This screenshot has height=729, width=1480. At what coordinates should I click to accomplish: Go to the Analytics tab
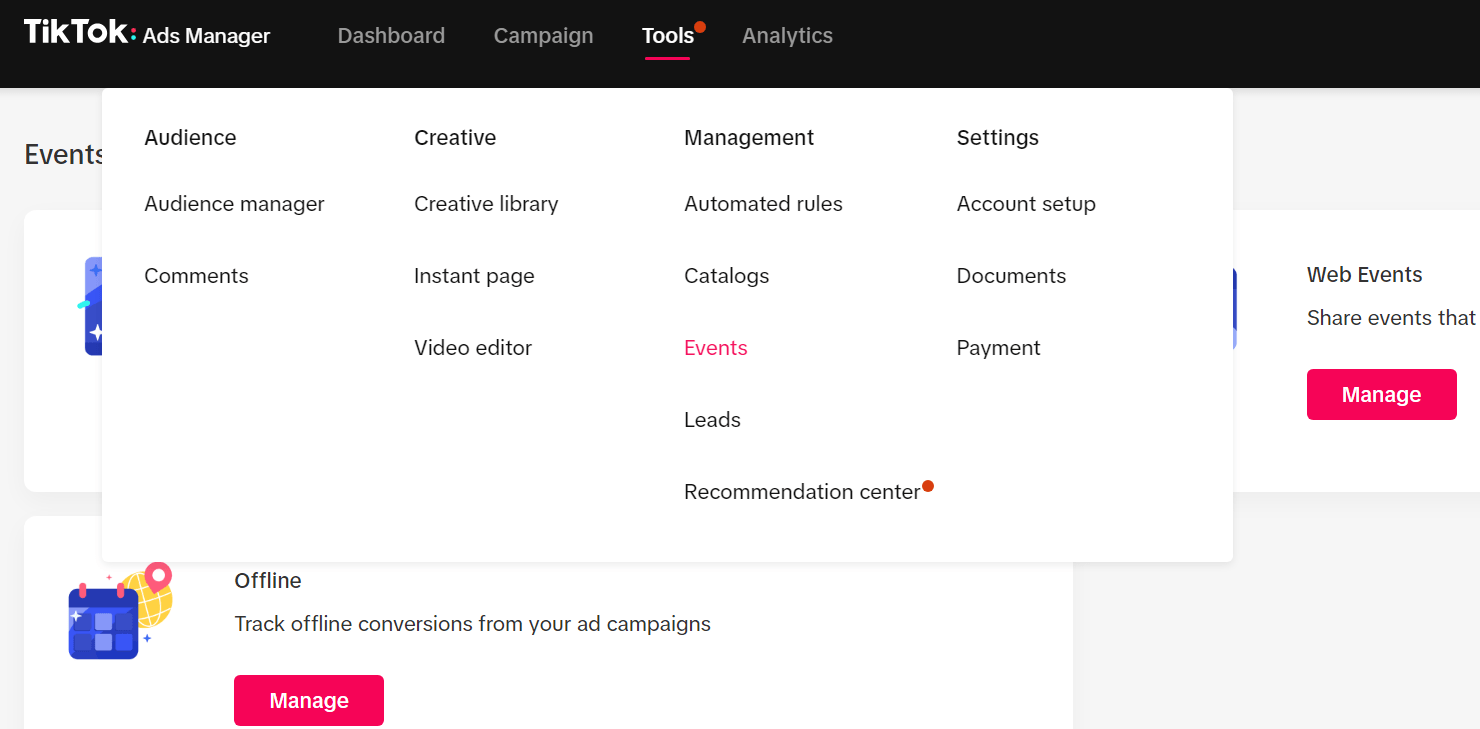click(x=787, y=36)
